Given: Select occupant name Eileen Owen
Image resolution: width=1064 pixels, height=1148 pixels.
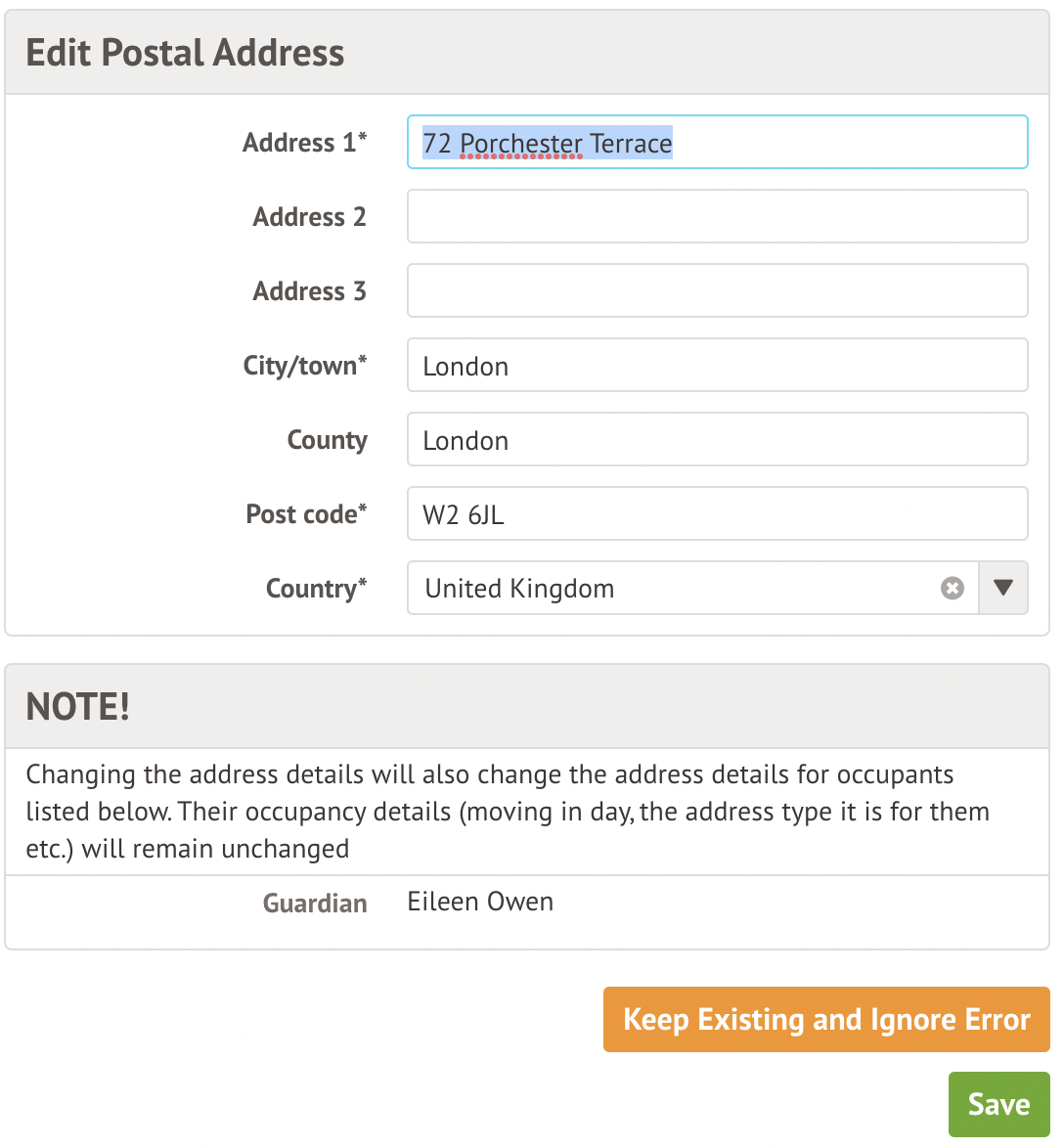Looking at the screenshot, I should [x=480, y=902].
